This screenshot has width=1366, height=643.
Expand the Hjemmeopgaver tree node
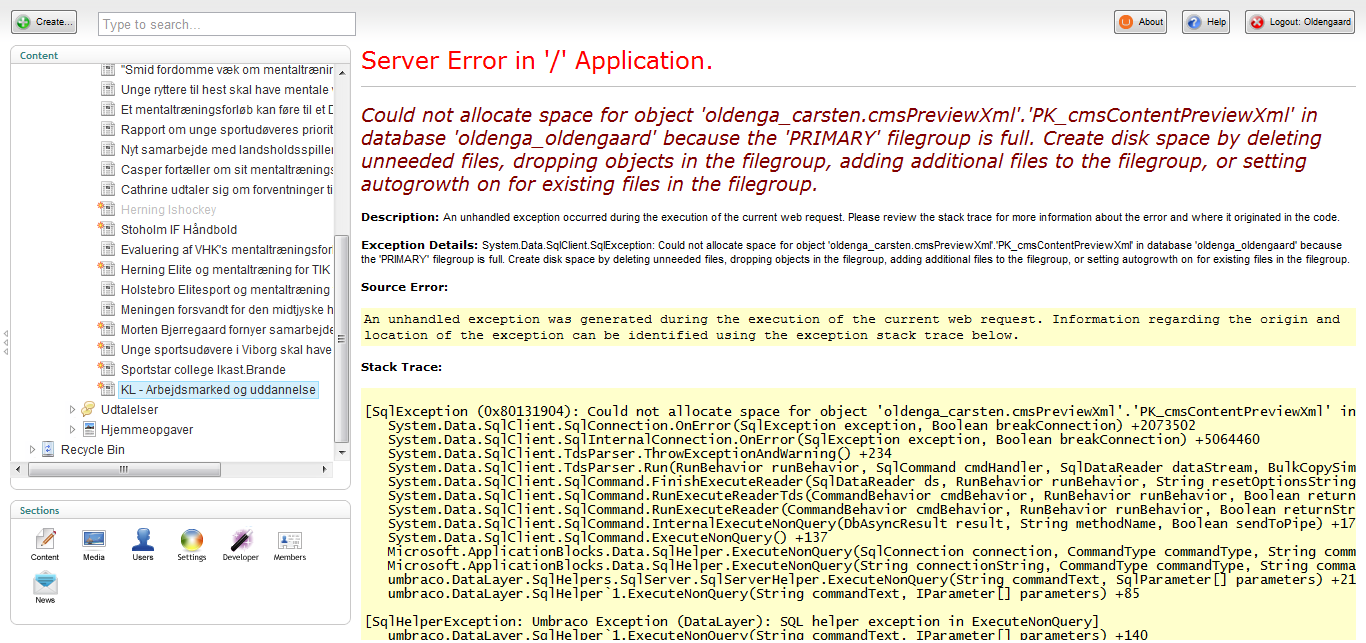[72, 430]
